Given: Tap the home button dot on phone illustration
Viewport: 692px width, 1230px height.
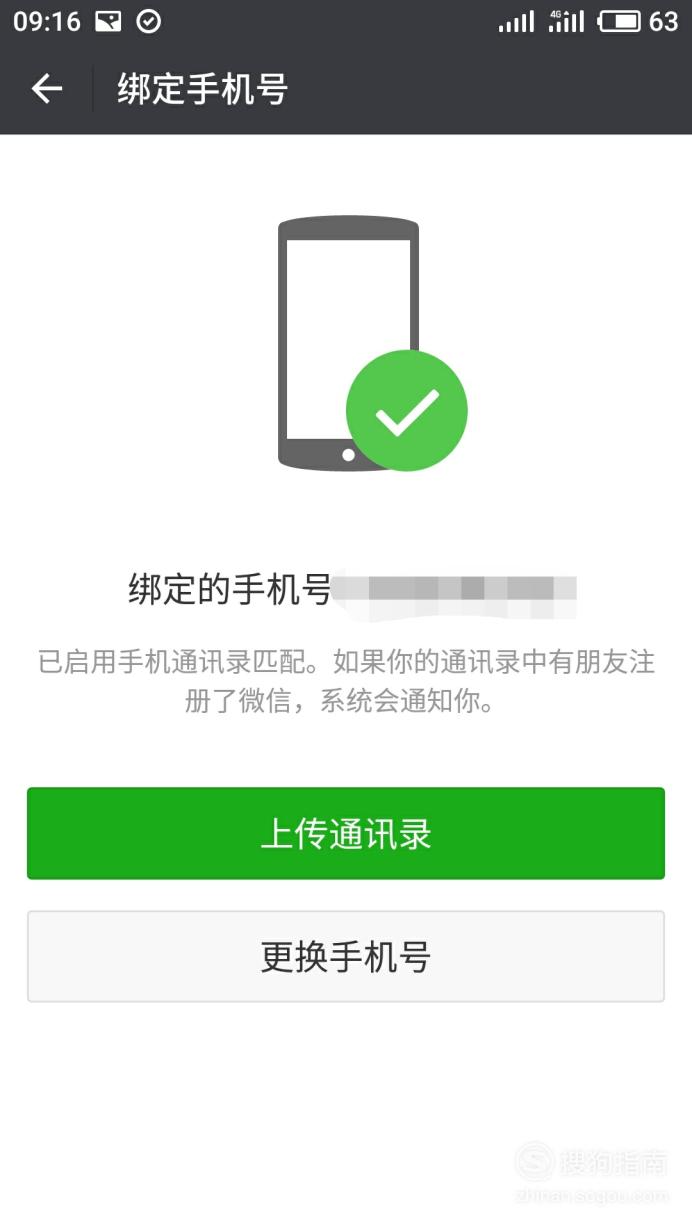Looking at the screenshot, I should [x=348, y=455].
